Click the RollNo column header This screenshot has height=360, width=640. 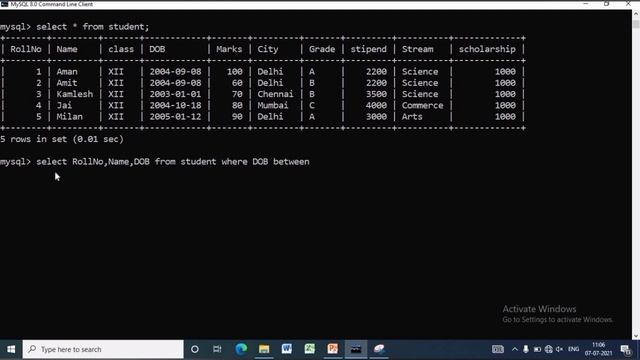click(26, 49)
